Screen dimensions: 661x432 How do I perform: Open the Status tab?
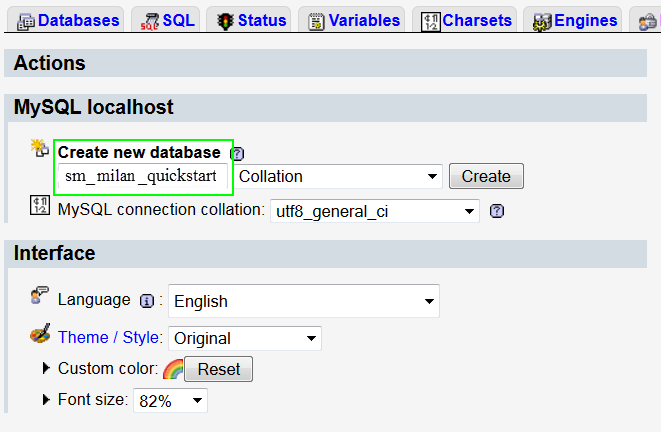(249, 20)
